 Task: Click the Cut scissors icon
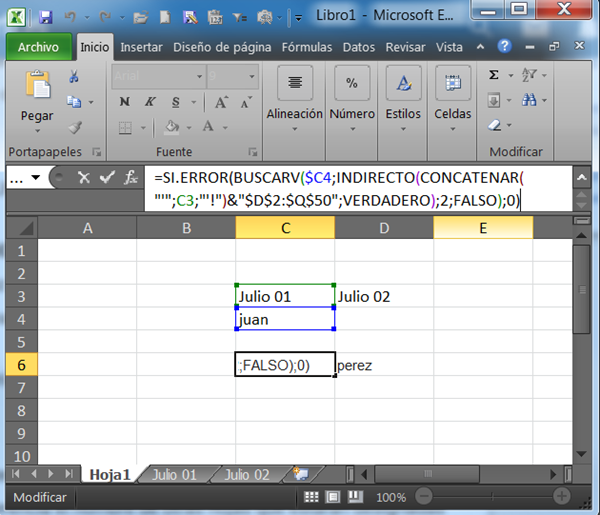point(73,77)
